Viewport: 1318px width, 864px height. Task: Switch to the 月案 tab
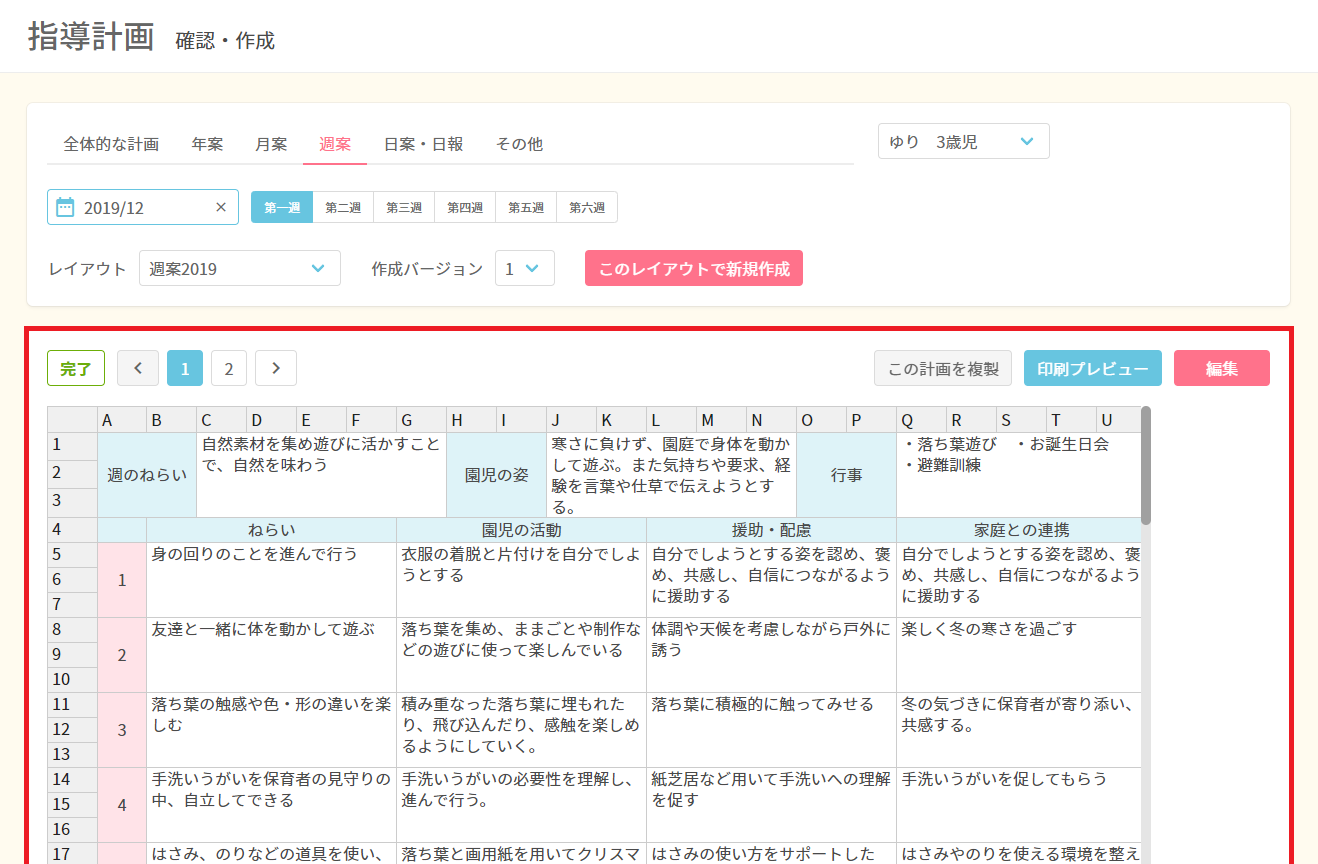tap(271, 144)
